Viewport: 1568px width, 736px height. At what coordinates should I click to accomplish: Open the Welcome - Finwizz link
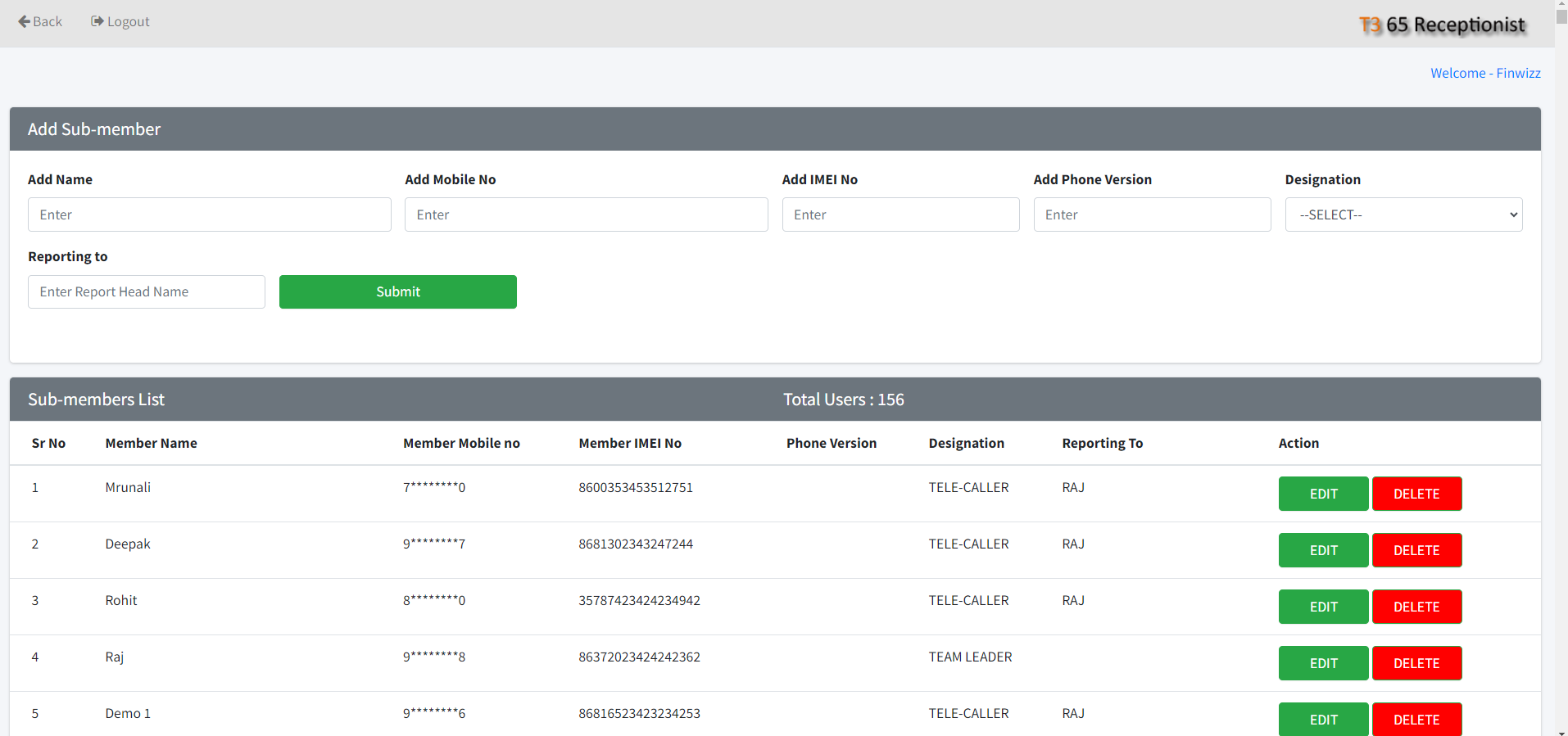point(1485,73)
